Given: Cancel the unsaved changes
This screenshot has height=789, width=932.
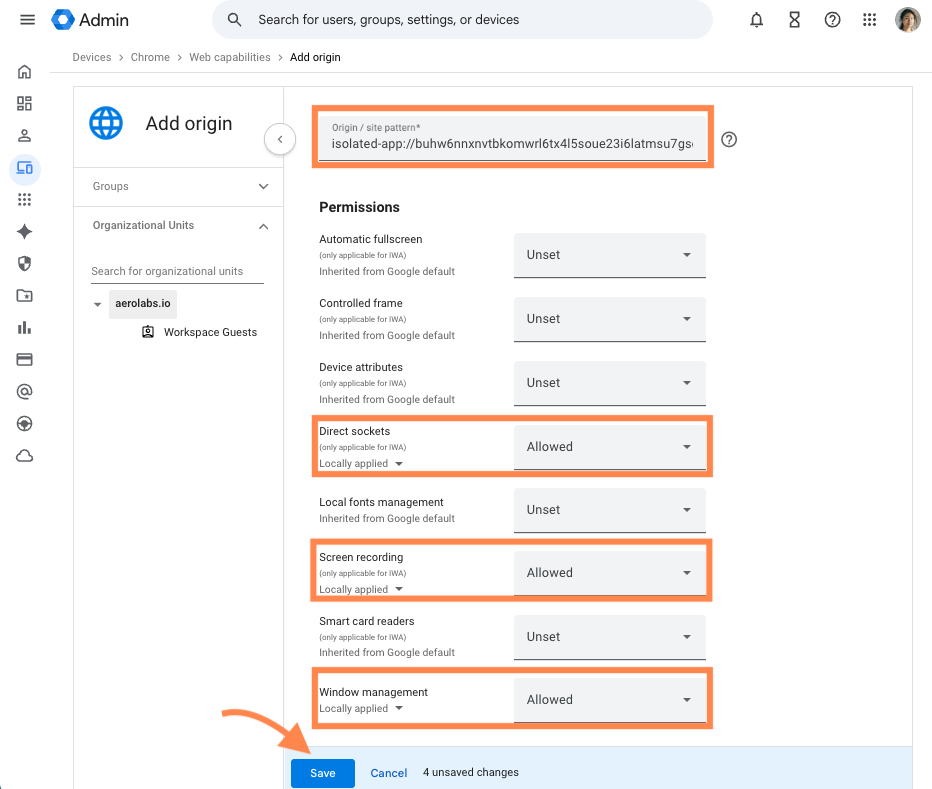Looking at the screenshot, I should pyautogui.click(x=388, y=772).
